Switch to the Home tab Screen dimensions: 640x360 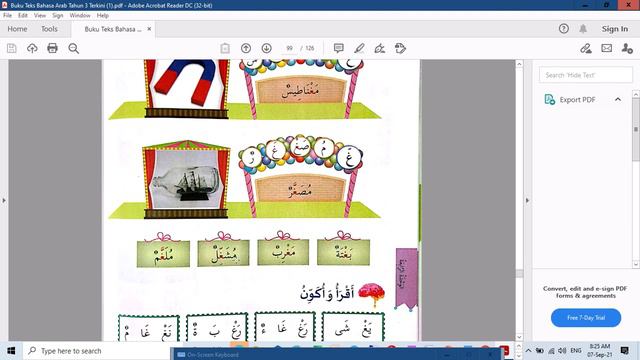17,29
